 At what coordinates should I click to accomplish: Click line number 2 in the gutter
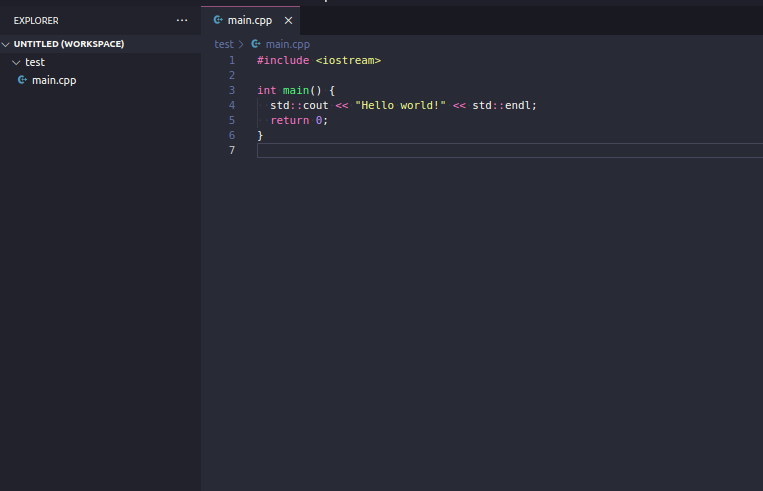232,75
